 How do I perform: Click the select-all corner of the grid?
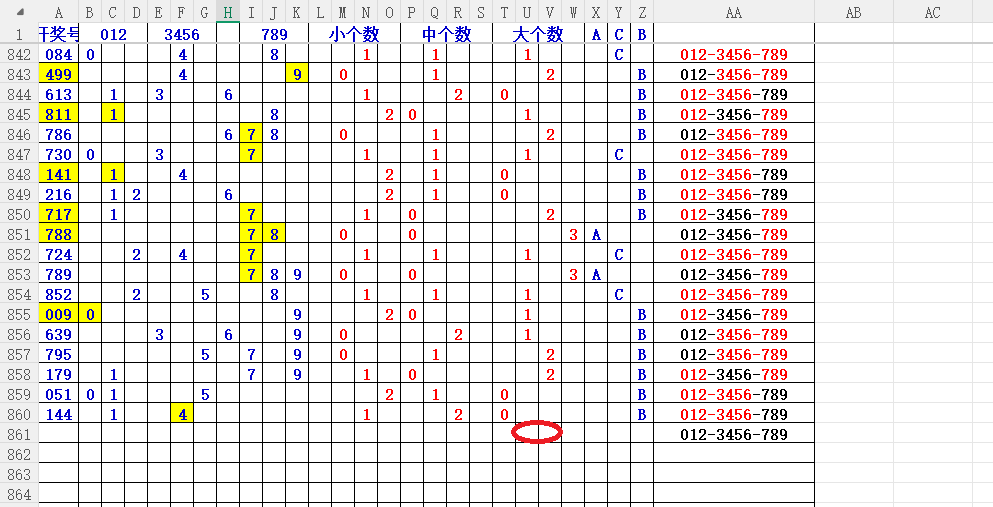pyautogui.click(x=18, y=12)
